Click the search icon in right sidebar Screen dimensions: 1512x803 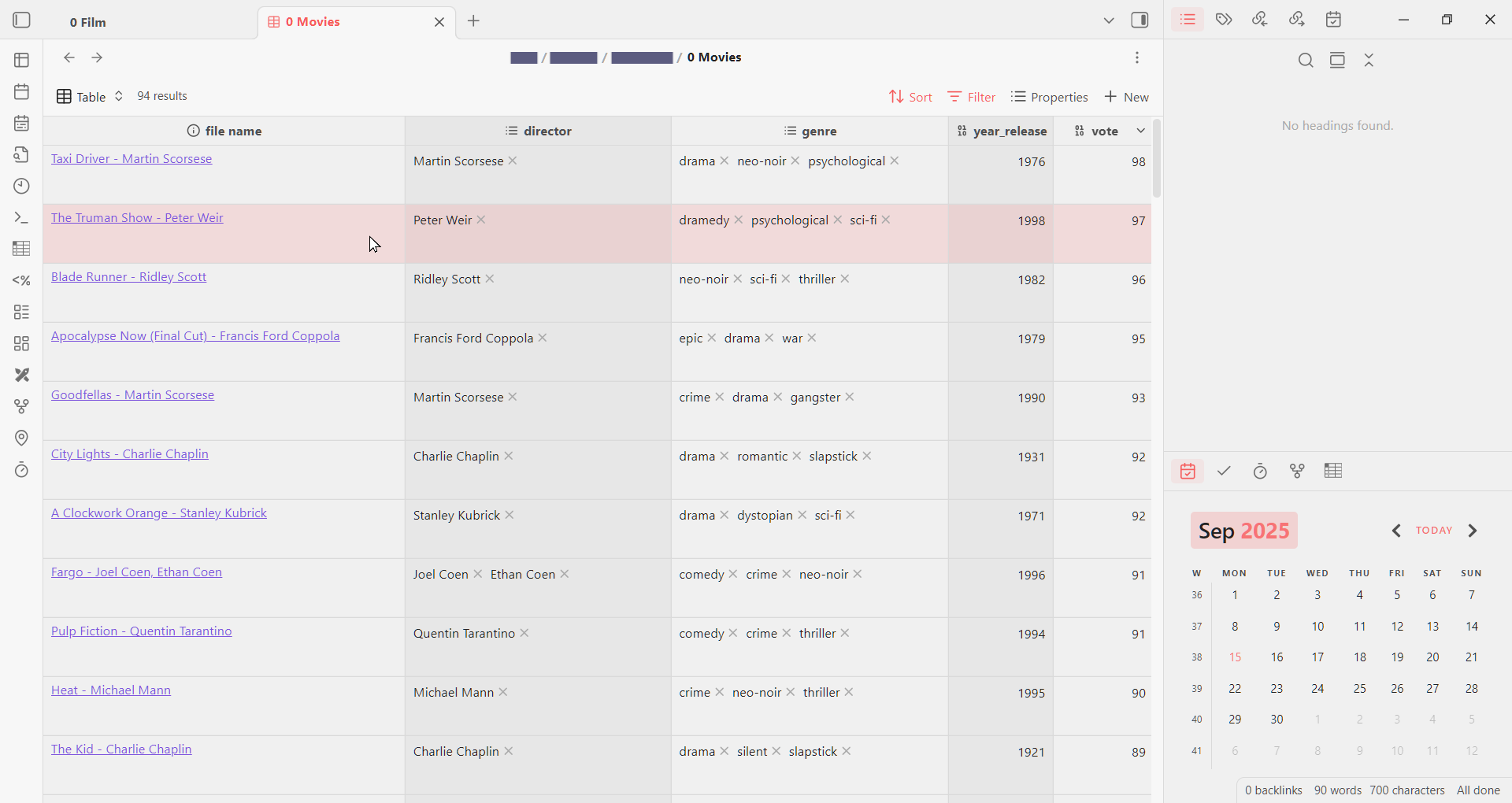point(1305,61)
